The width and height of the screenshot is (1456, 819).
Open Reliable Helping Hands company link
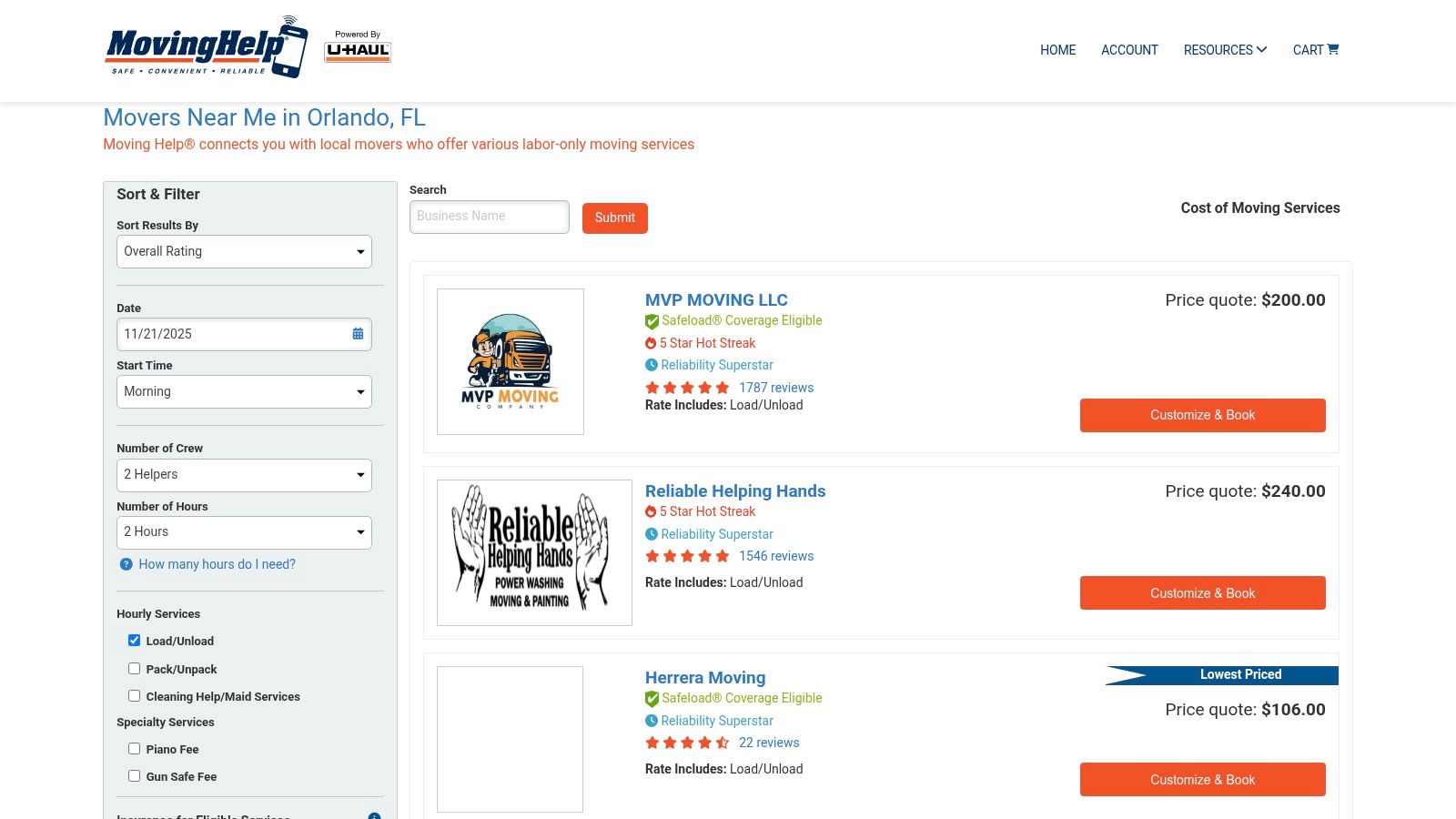coord(735,491)
